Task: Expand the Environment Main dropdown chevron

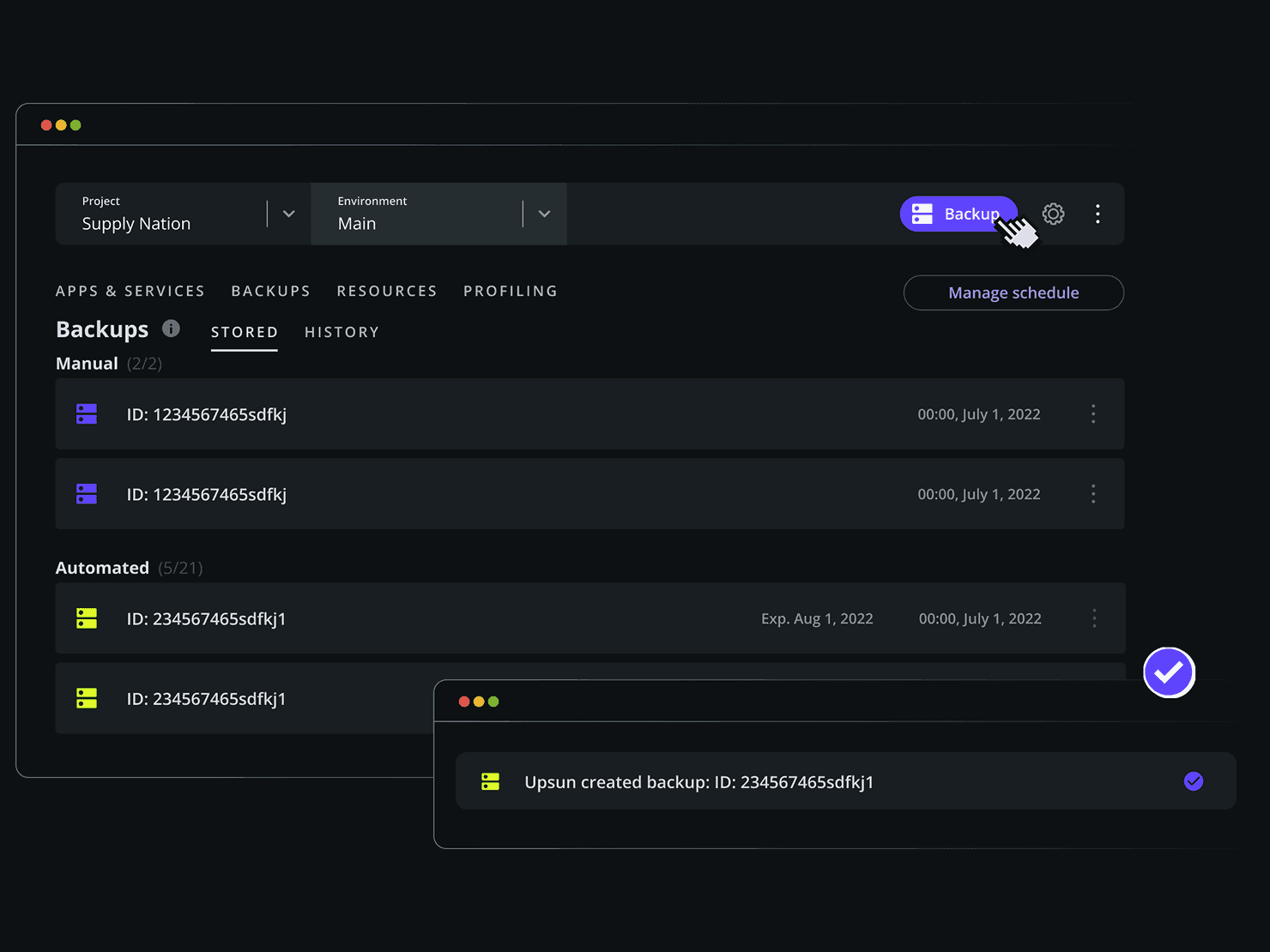Action: (544, 214)
